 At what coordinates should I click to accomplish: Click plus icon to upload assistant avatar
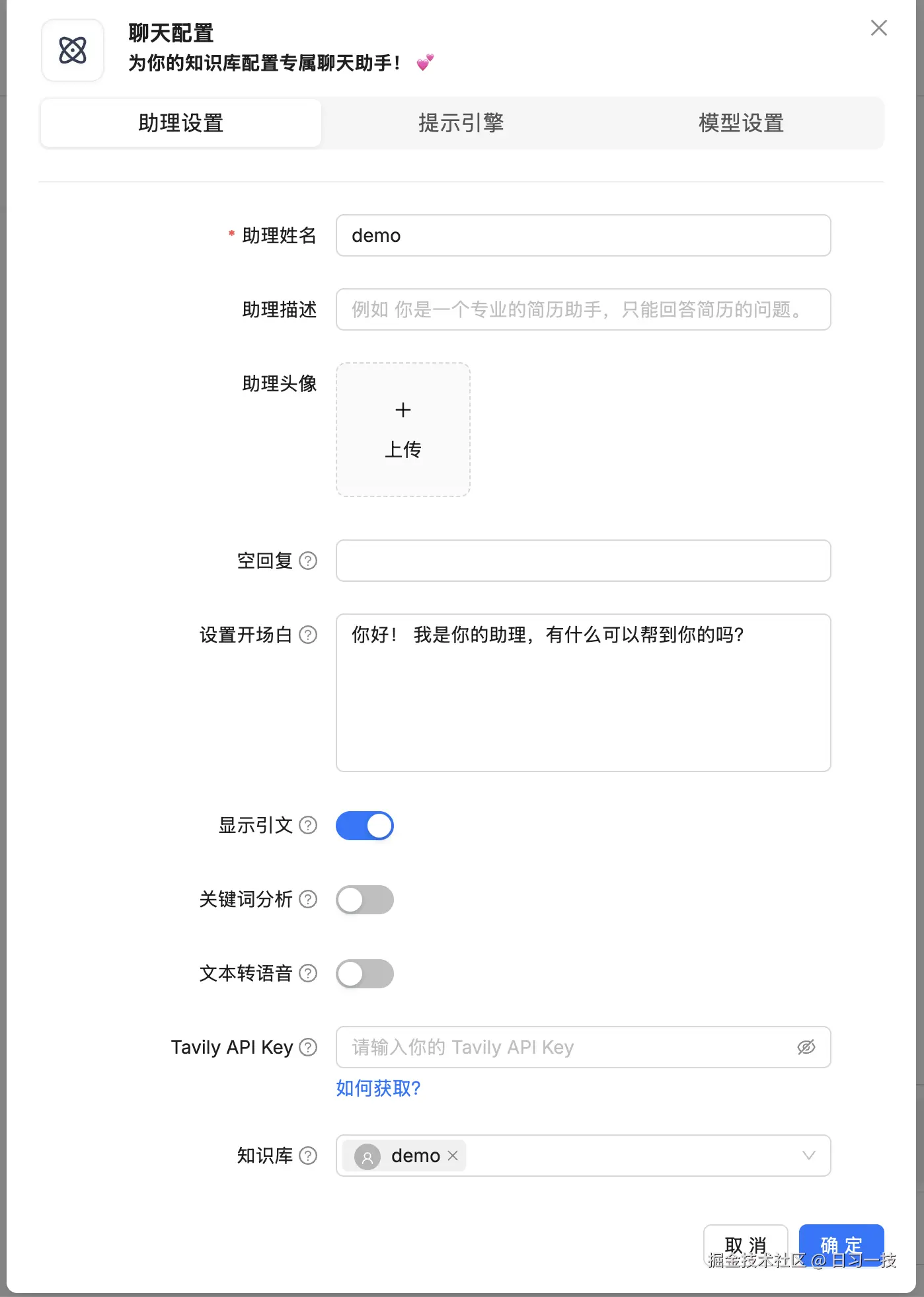pyautogui.click(x=403, y=411)
